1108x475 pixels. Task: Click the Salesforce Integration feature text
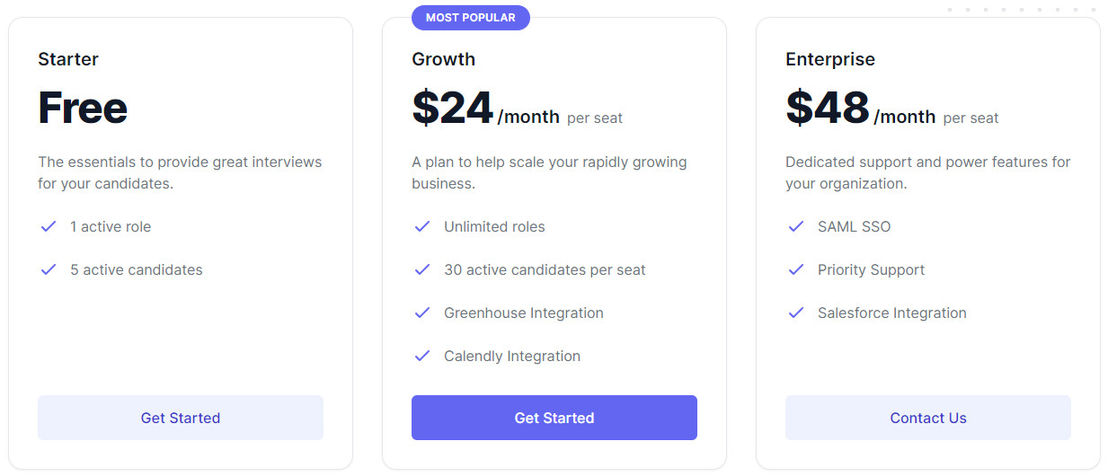[892, 313]
